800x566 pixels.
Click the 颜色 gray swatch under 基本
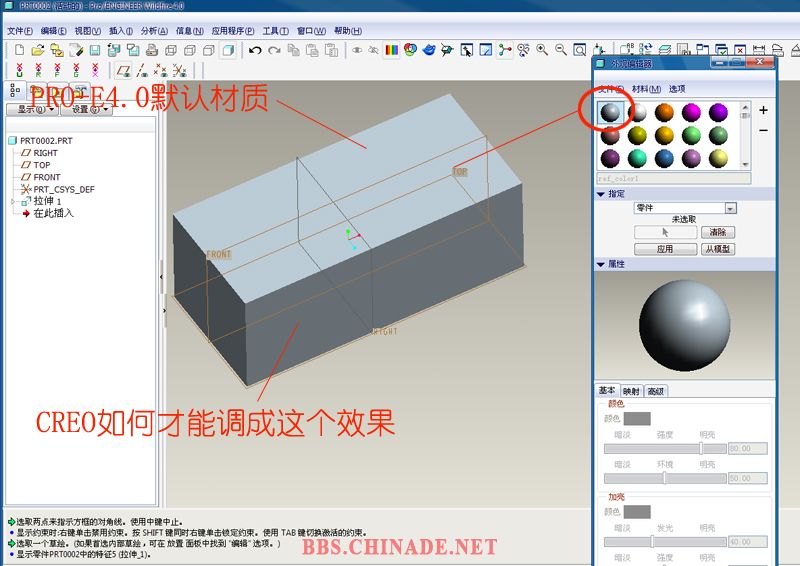[637, 419]
